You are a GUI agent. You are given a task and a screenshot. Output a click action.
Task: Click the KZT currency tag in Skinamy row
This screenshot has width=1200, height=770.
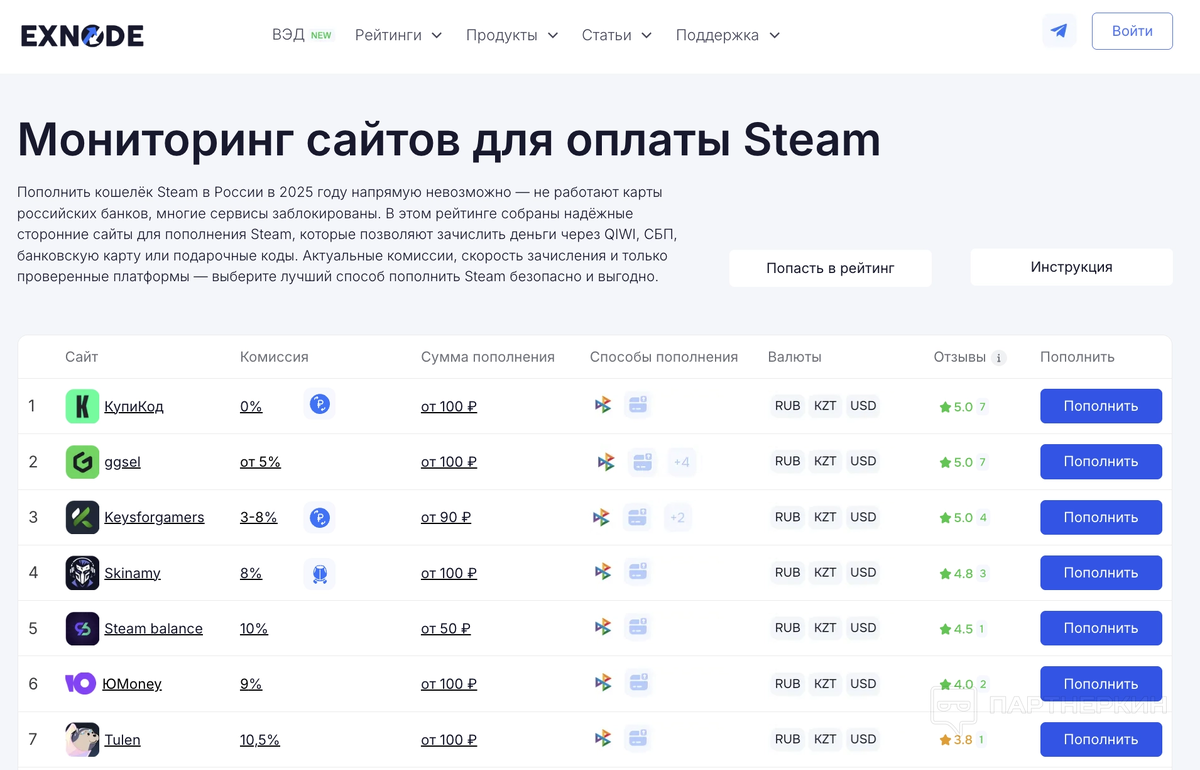point(825,572)
